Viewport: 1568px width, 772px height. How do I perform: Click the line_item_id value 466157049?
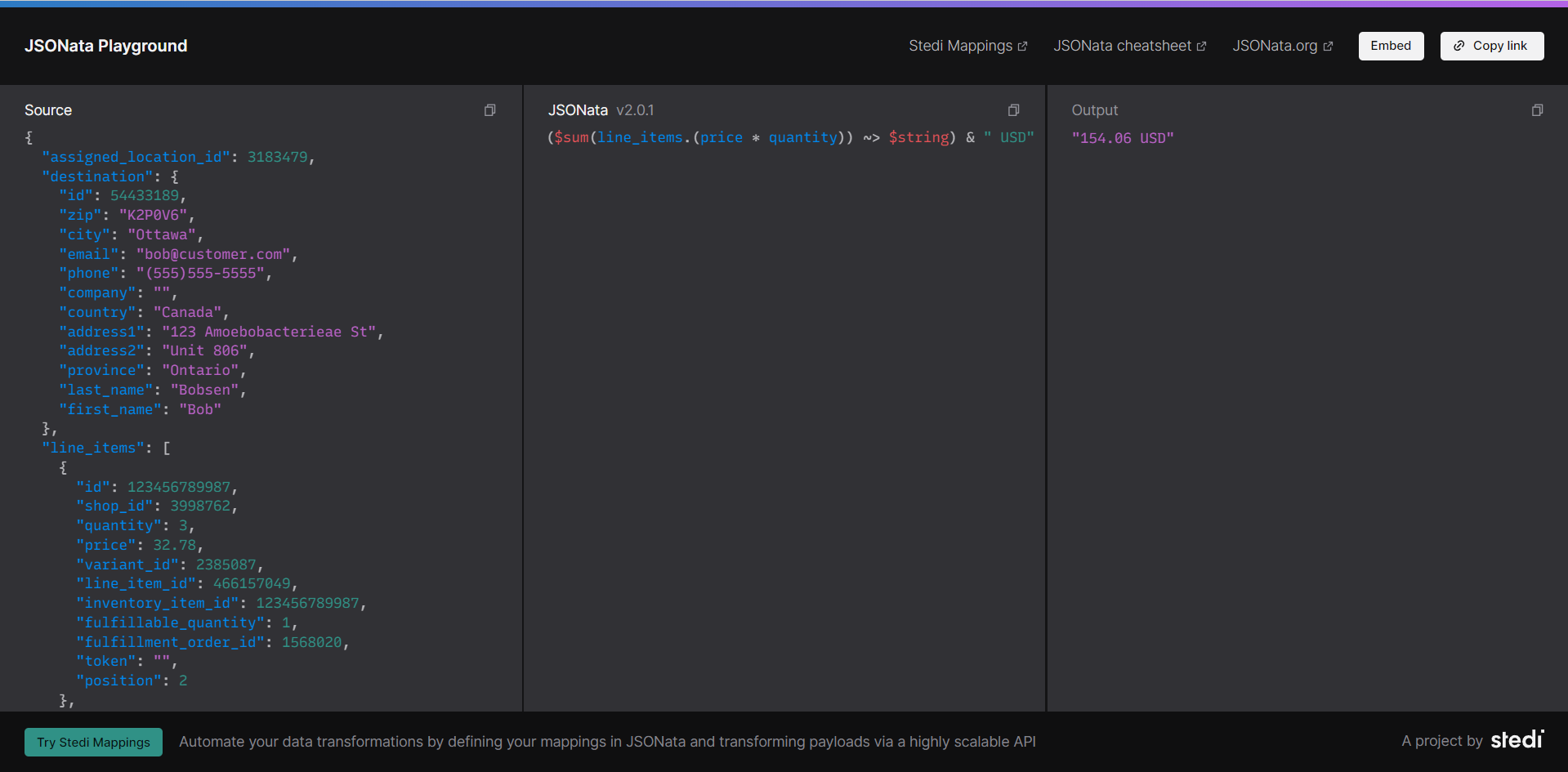pos(252,583)
